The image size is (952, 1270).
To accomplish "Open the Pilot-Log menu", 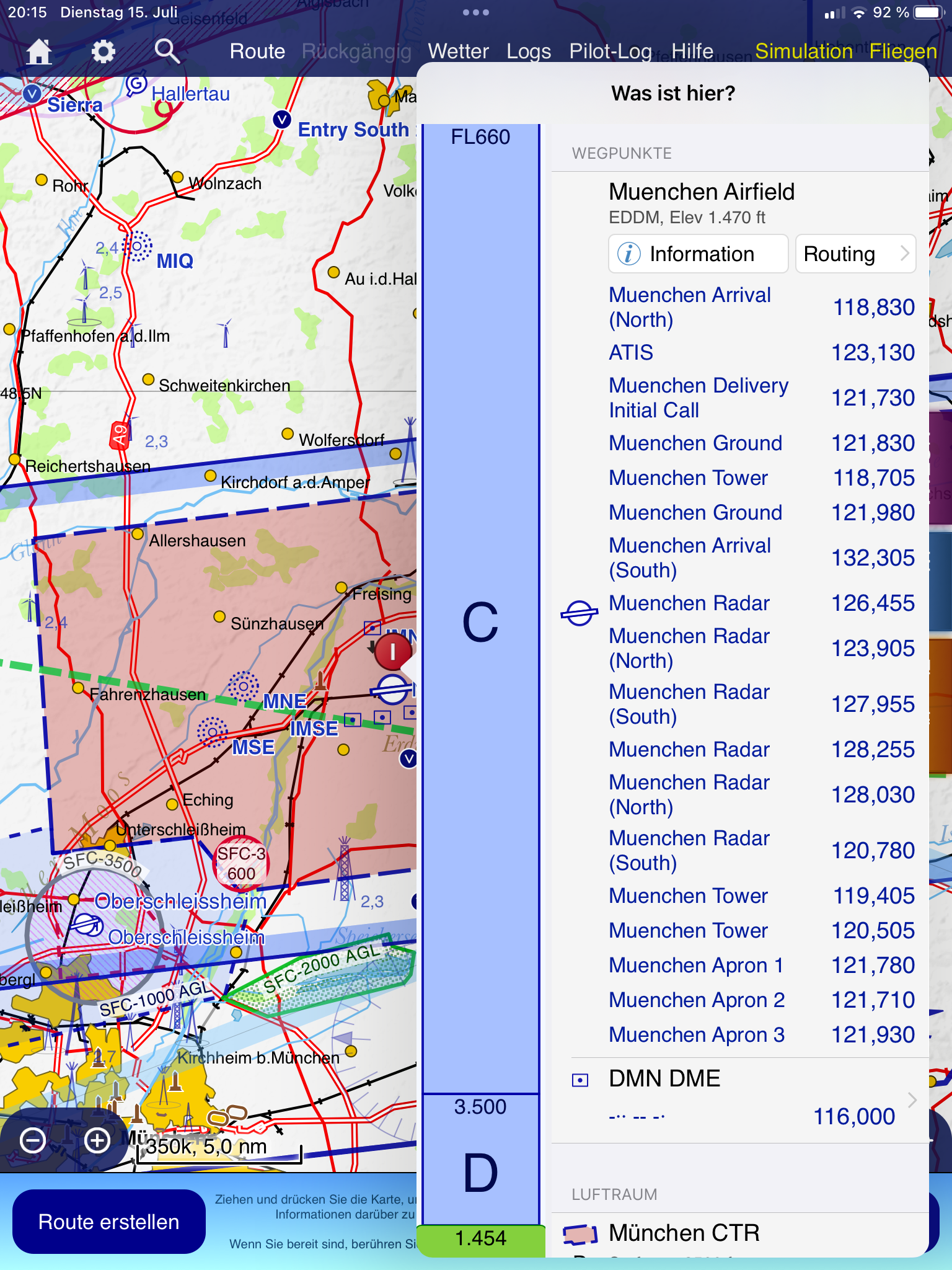I will tap(610, 51).
